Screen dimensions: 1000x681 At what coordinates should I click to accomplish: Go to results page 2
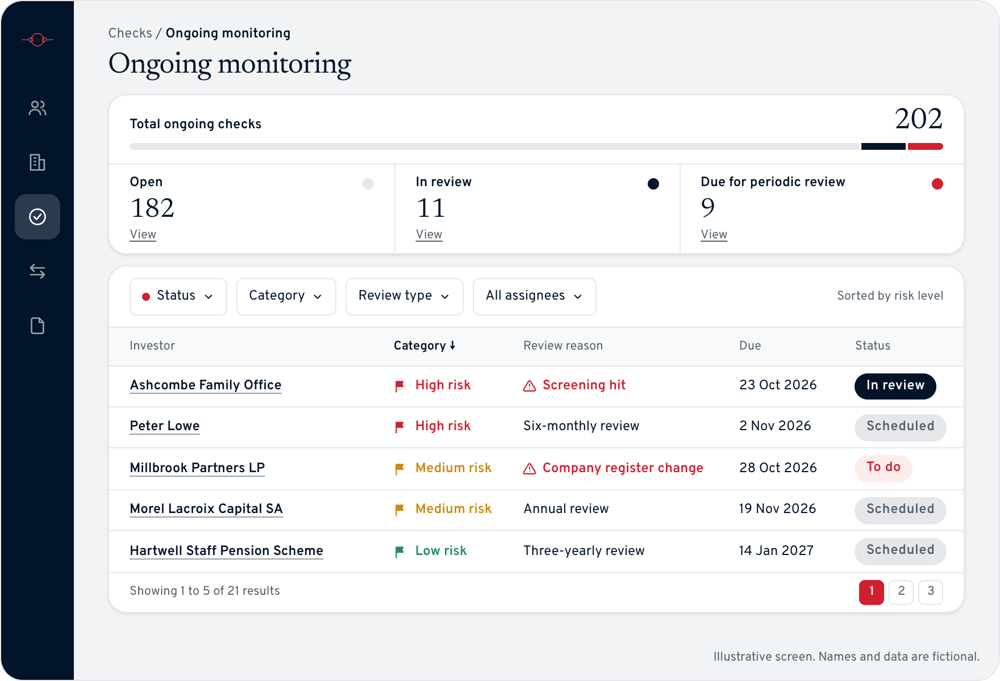901,592
